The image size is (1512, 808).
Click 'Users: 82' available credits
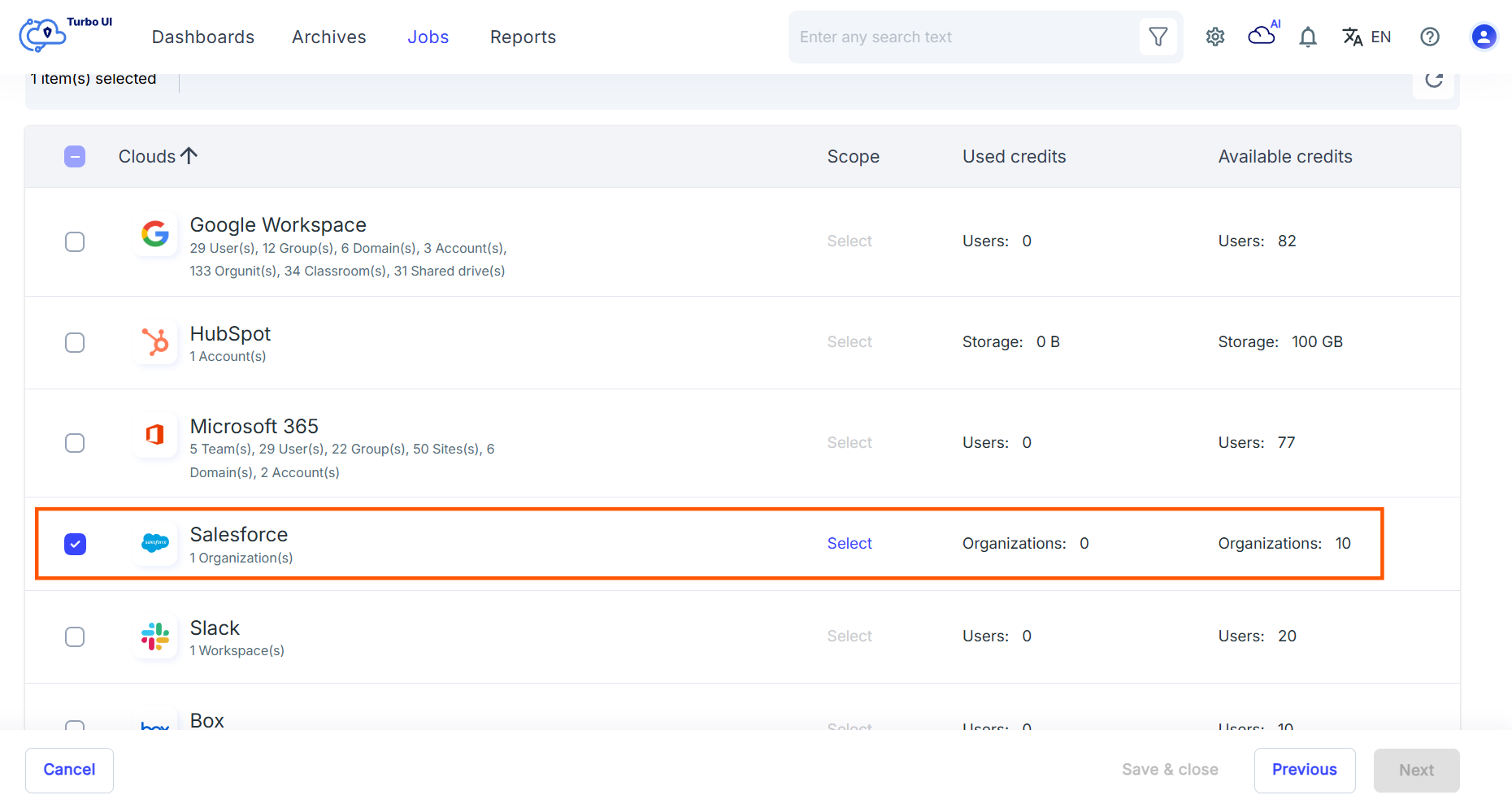pos(1257,241)
